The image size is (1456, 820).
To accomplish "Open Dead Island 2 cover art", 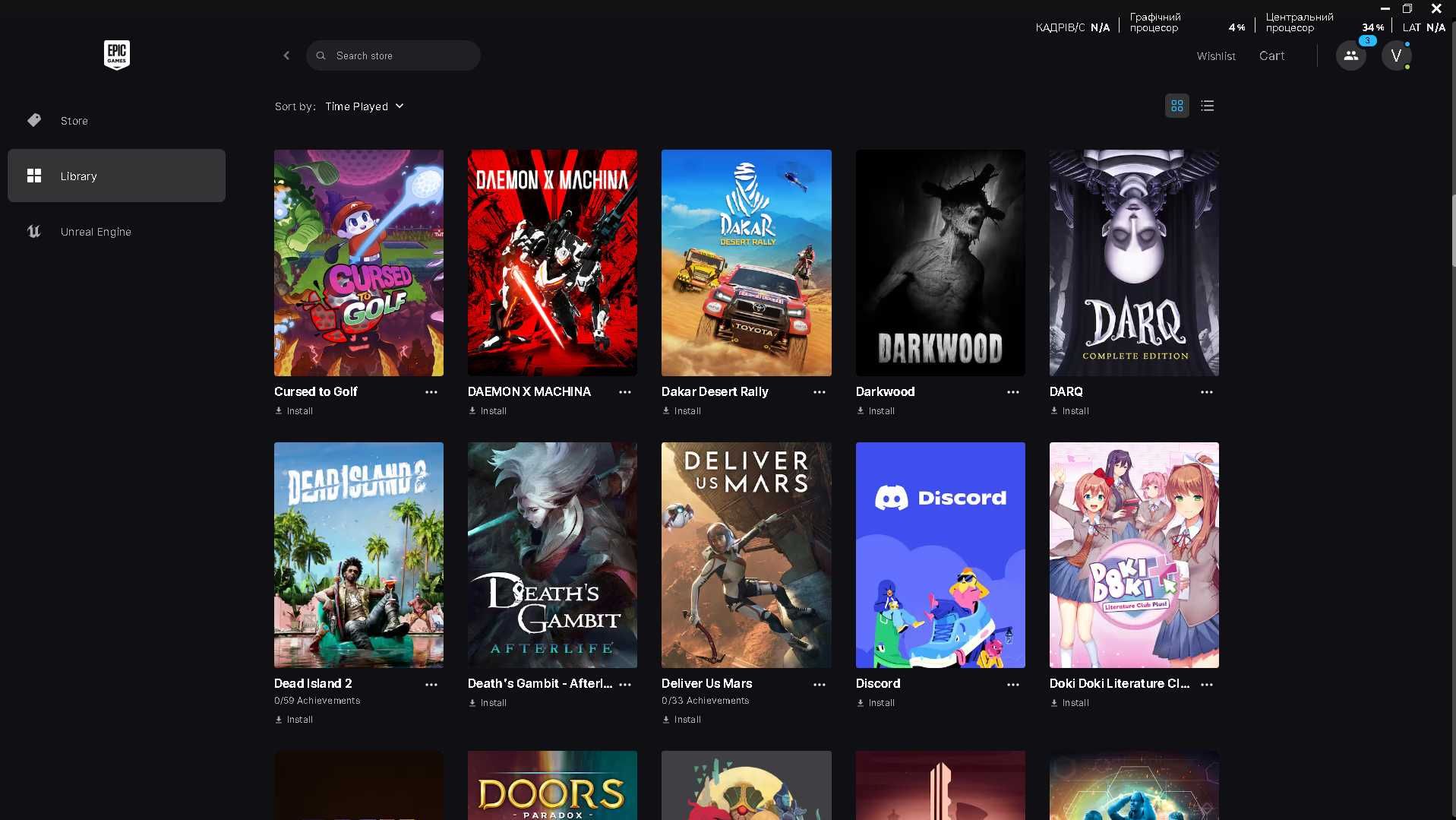I will [358, 556].
